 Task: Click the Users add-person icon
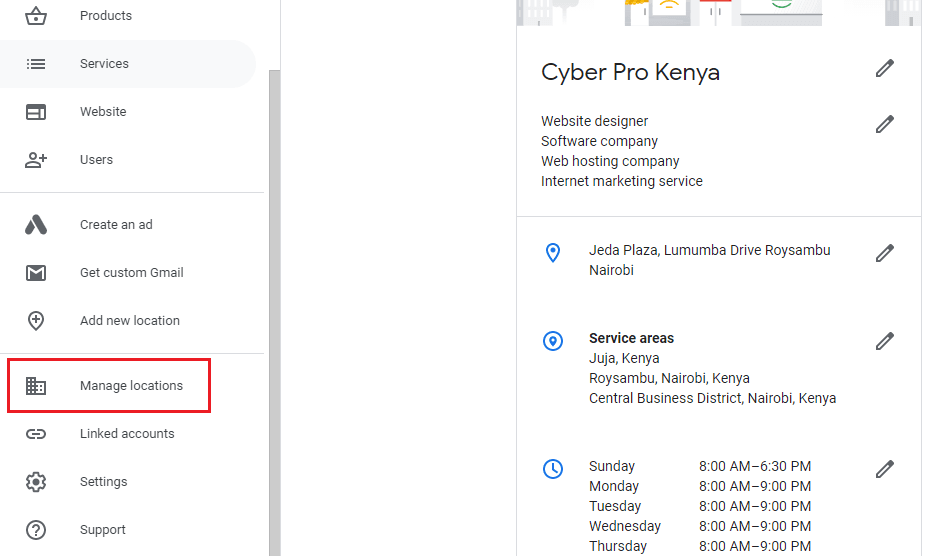pos(36,160)
